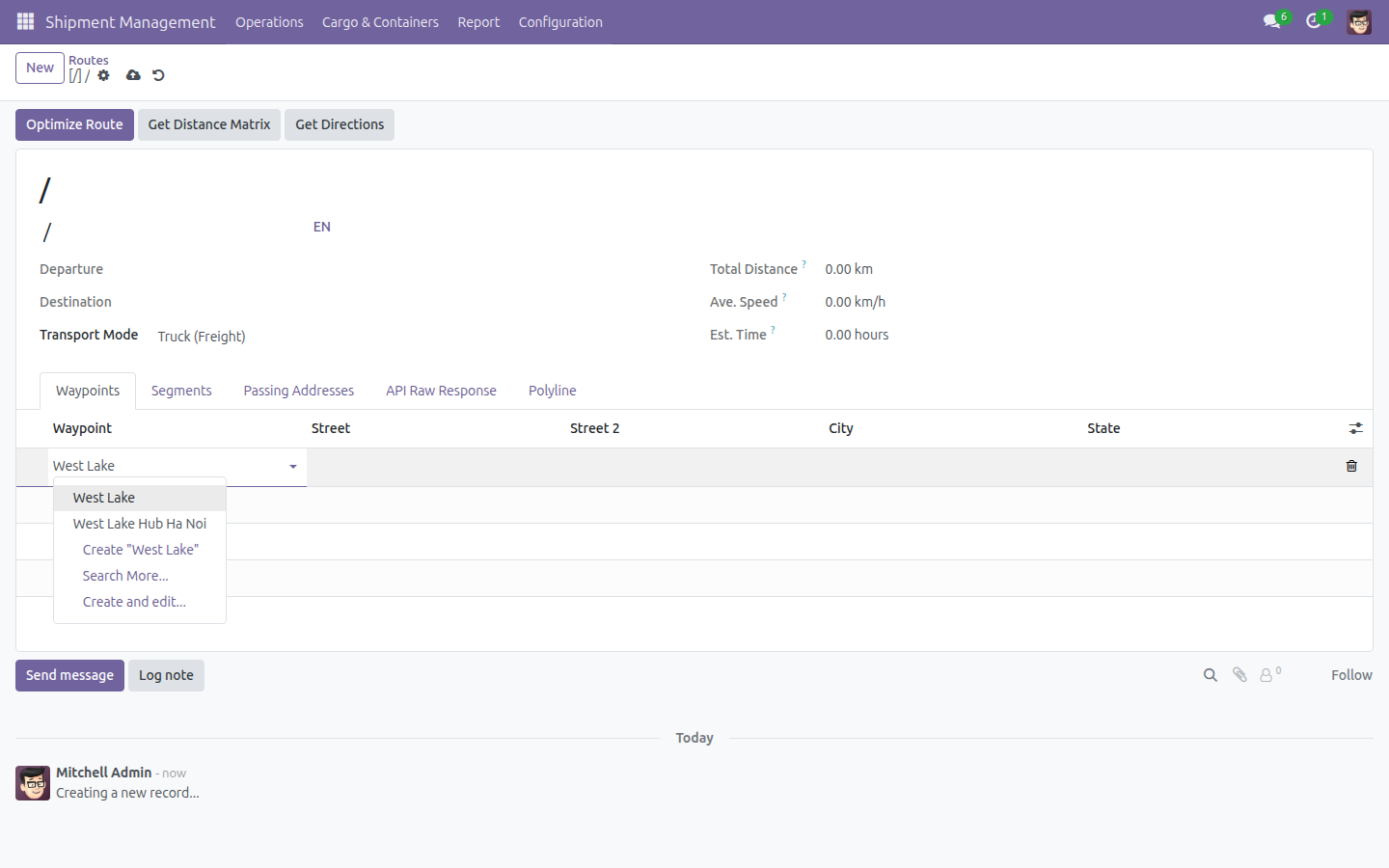Choose the Search More... link
This screenshot has height=868, width=1389.
tap(125, 576)
